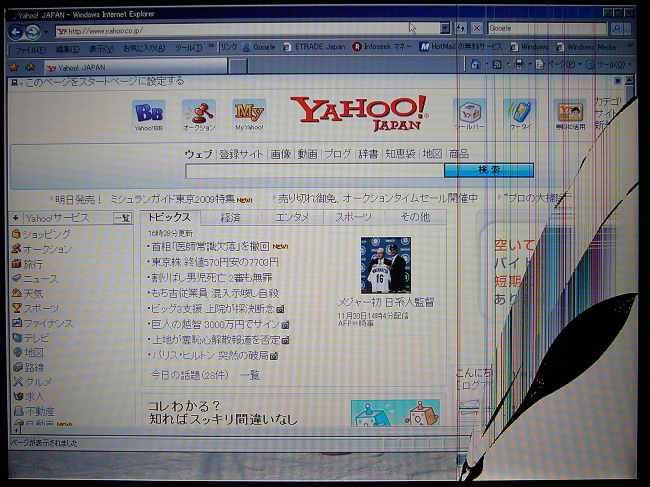Select the 辞書 search category
This screenshot has height=487, width=650.
368,154
